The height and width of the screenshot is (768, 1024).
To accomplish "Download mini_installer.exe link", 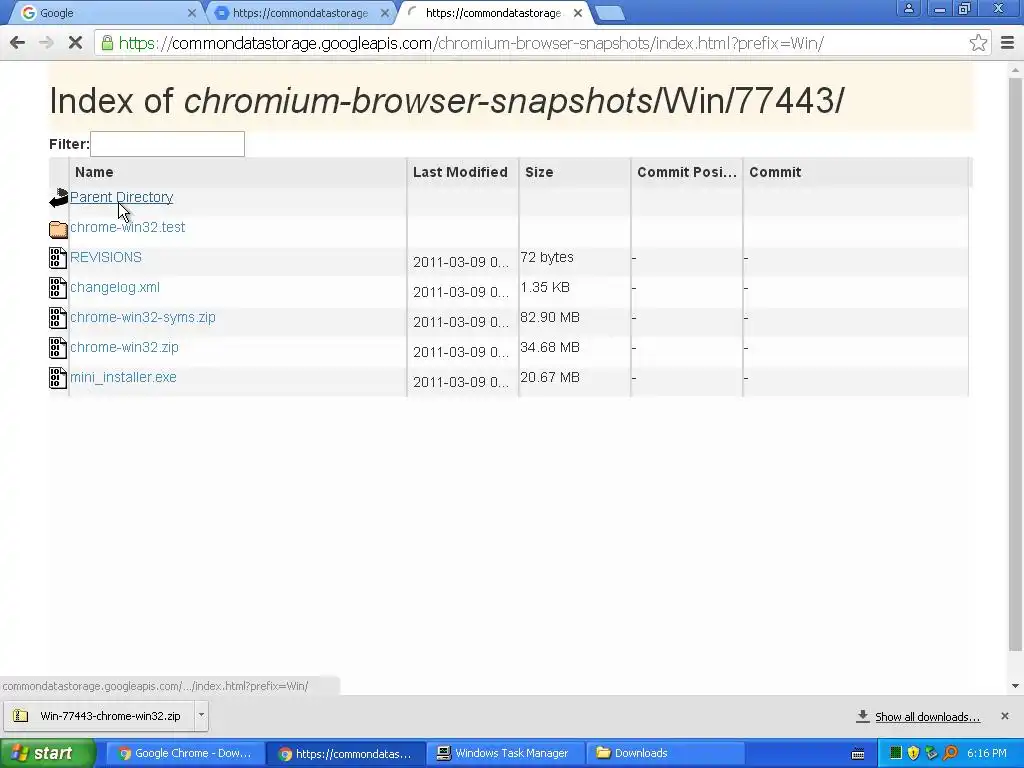I will (123, 377).
